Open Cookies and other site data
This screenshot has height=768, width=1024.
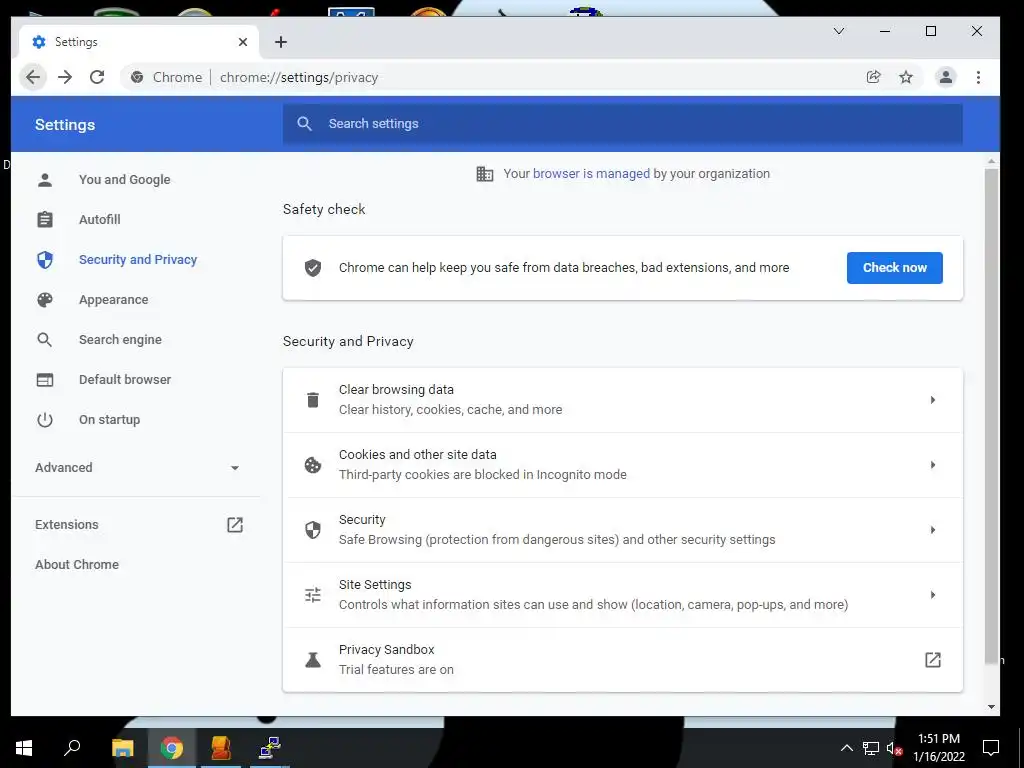[622, 465]
